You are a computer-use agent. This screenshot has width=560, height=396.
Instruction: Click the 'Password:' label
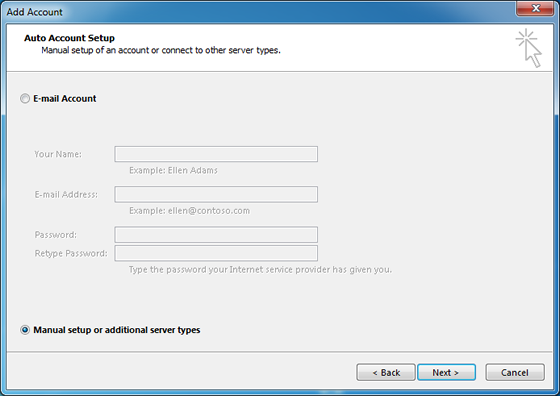coord(55,235)
